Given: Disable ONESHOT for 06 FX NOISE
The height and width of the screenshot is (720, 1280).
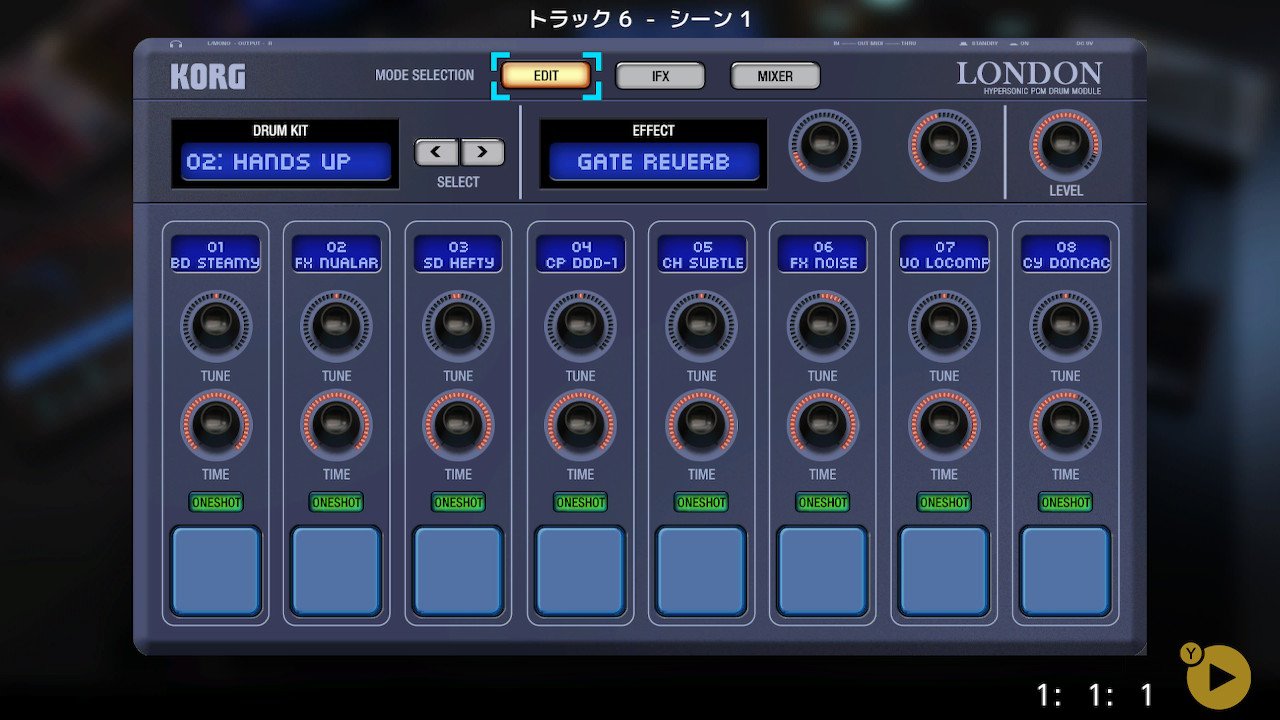Looking at the screenshot, I should click(823, 502).
